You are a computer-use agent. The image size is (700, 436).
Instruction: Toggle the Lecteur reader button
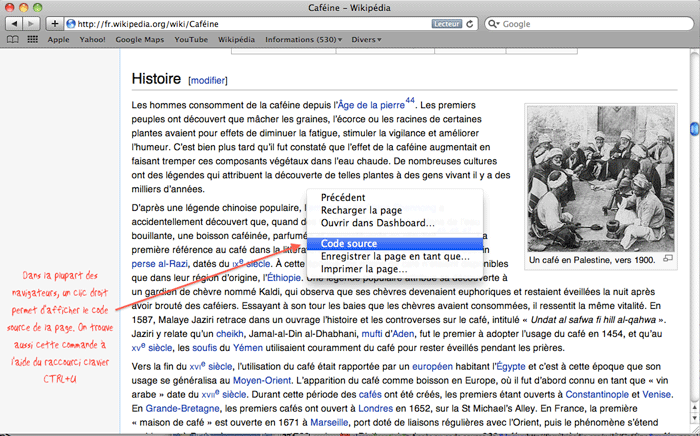pyautogui.click(x=447, y=23)
